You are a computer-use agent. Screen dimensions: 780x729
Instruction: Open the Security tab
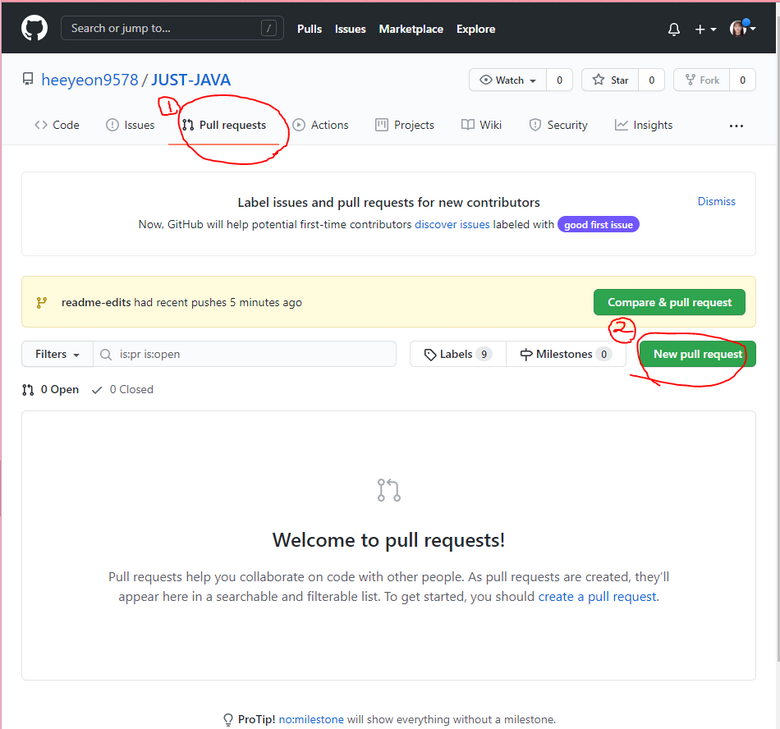pyautogui.click(x=558, y=125)
